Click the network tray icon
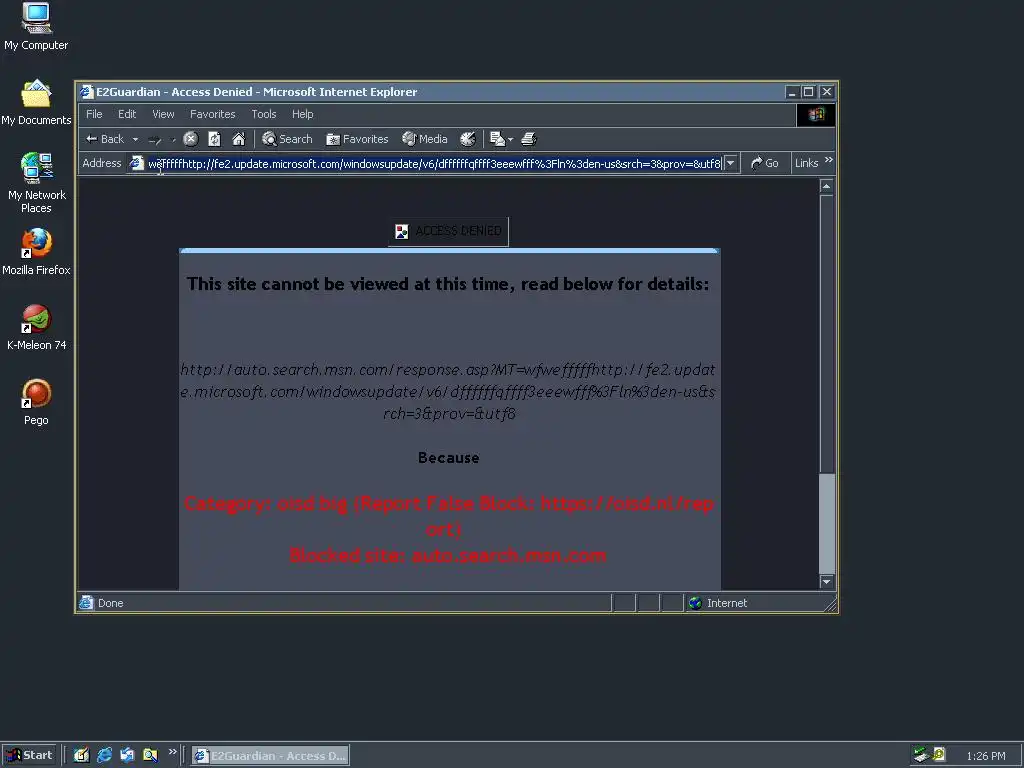Image resolution: width=1024 pixels, height=768 pixels. tap(921, 755)
